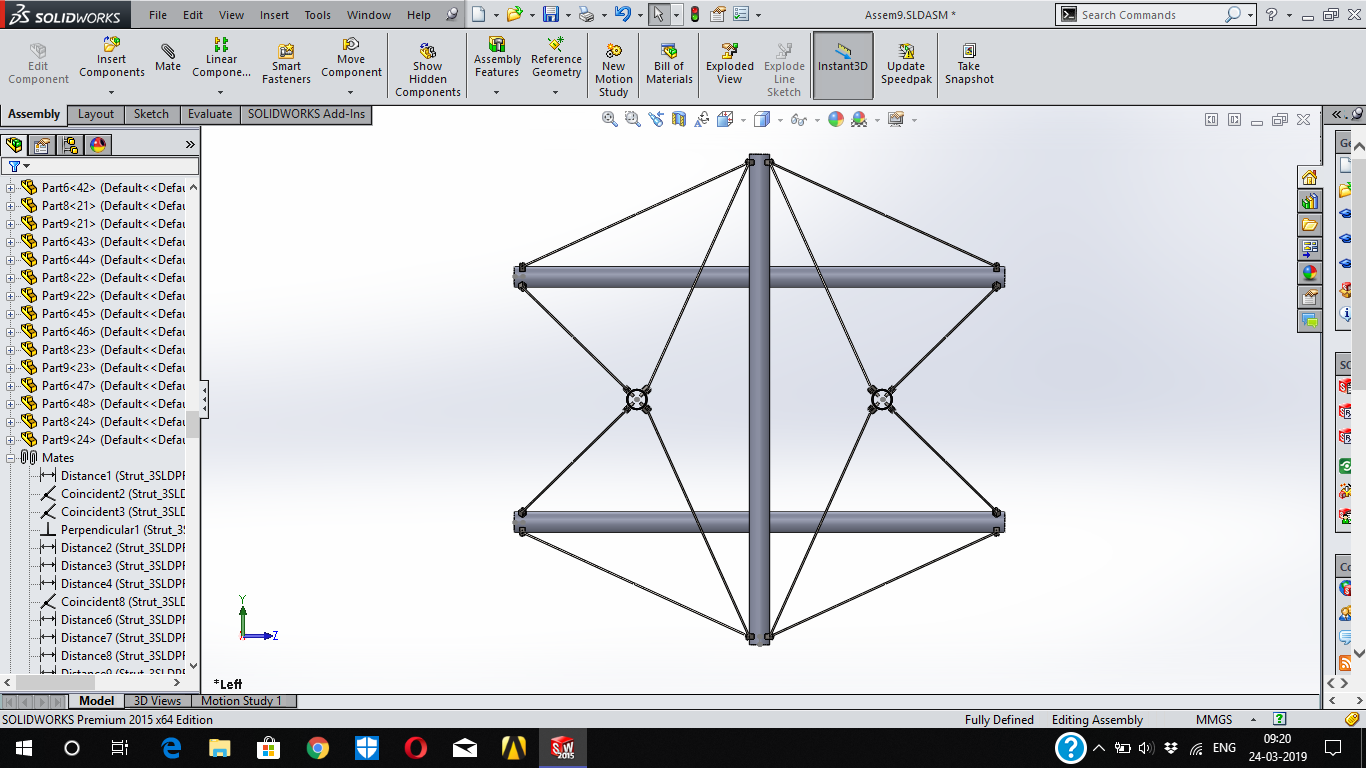Switch to 3D Views tab
Viewport: 1366px width, 768px height.
tap(158, 701)
